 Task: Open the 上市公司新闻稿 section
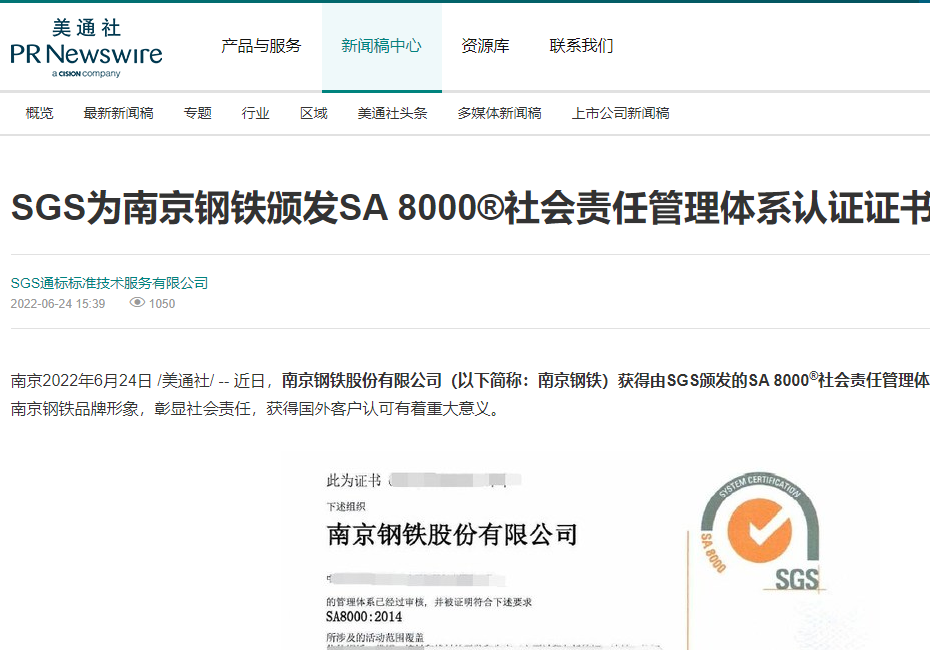click(x=621, y=113)
